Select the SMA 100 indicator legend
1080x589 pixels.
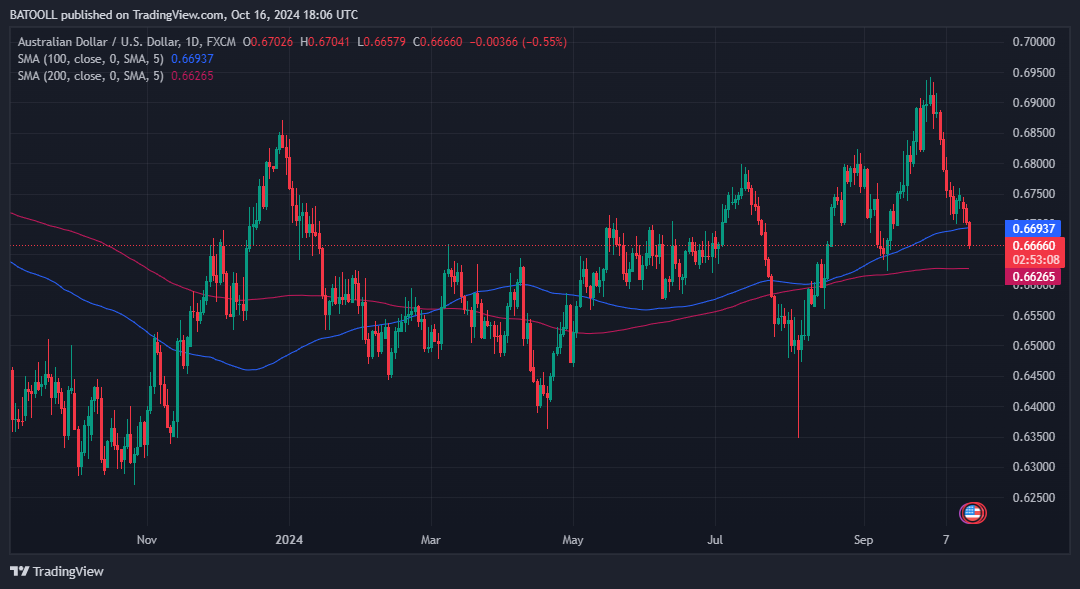point(89,59)
